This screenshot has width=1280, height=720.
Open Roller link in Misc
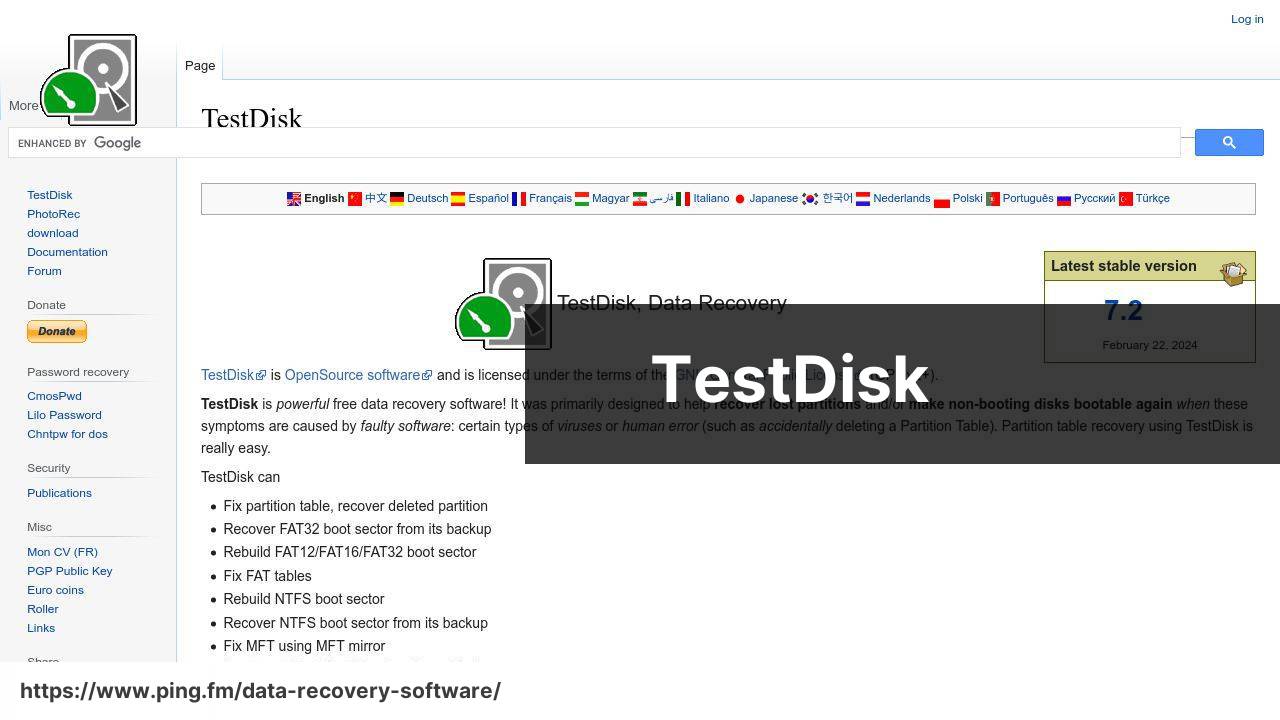43,609
